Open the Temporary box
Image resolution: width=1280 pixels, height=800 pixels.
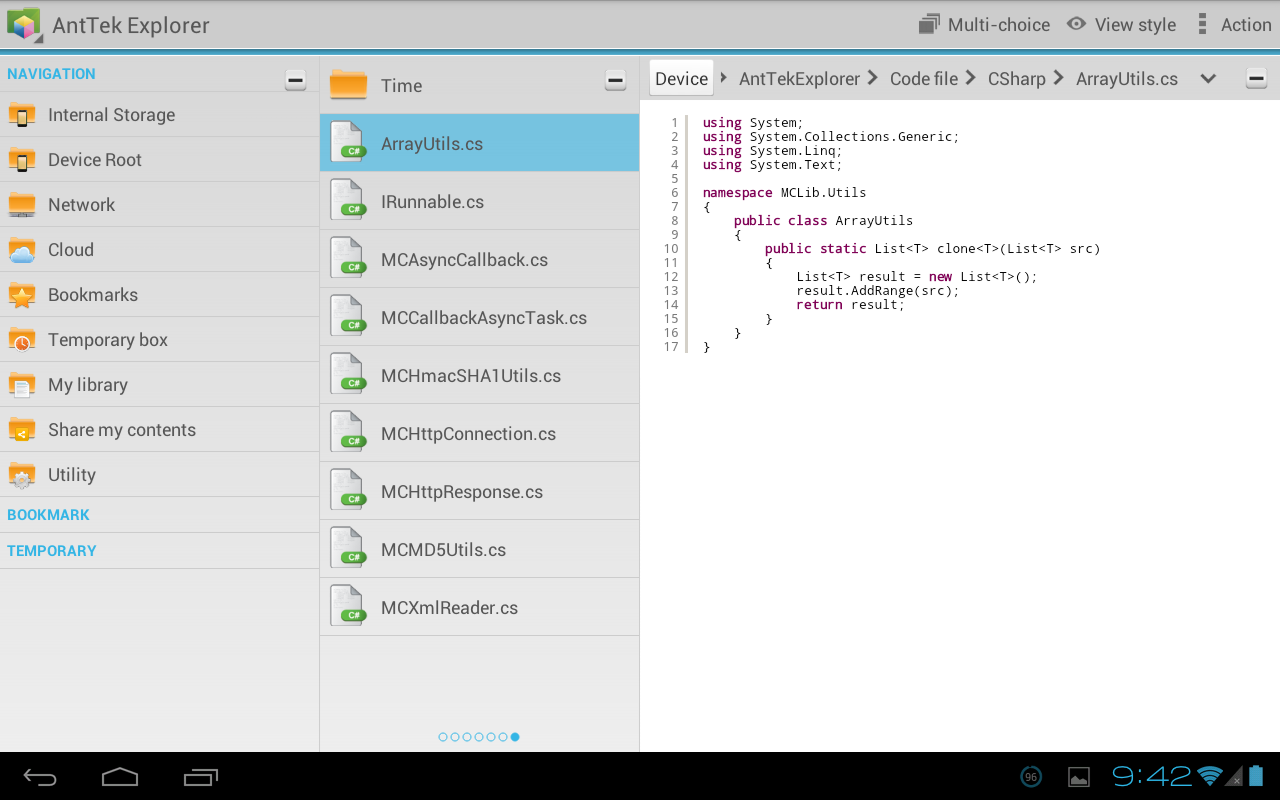tap(105, 339)
